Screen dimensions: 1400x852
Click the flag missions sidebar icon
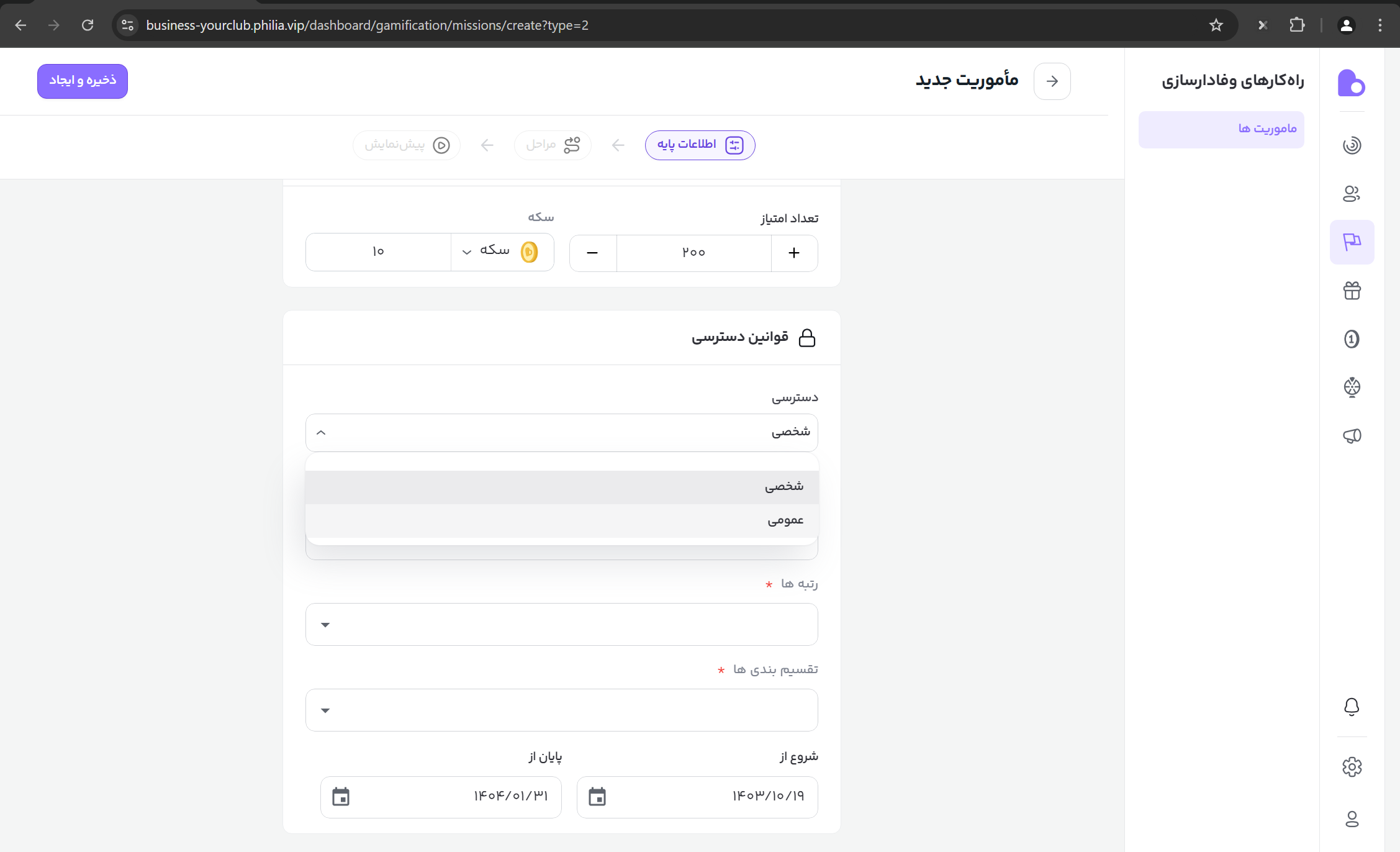1352,242
